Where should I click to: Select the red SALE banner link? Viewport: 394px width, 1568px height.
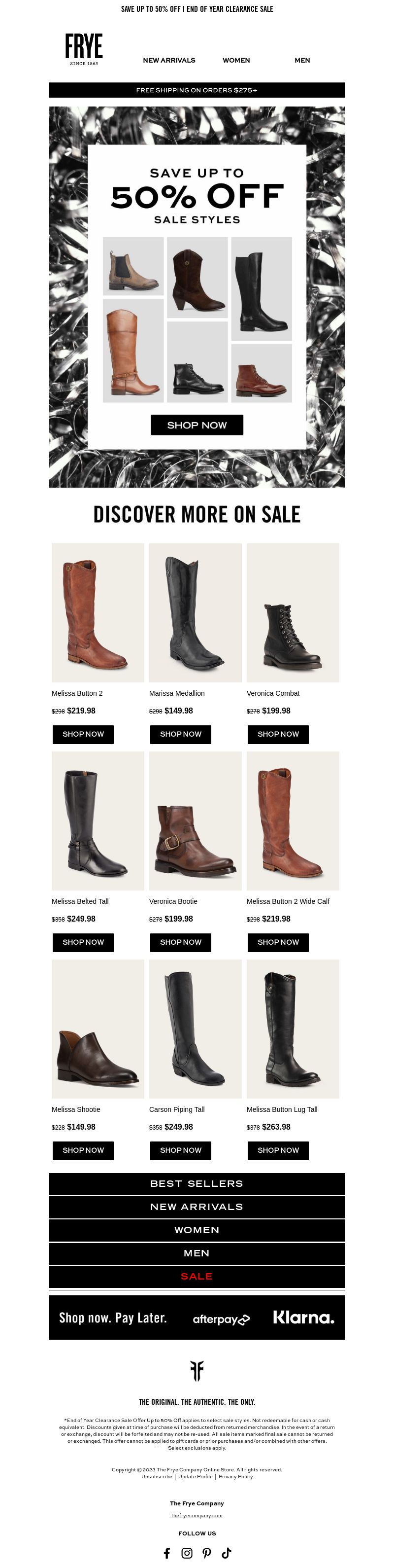click(197, 1277)
